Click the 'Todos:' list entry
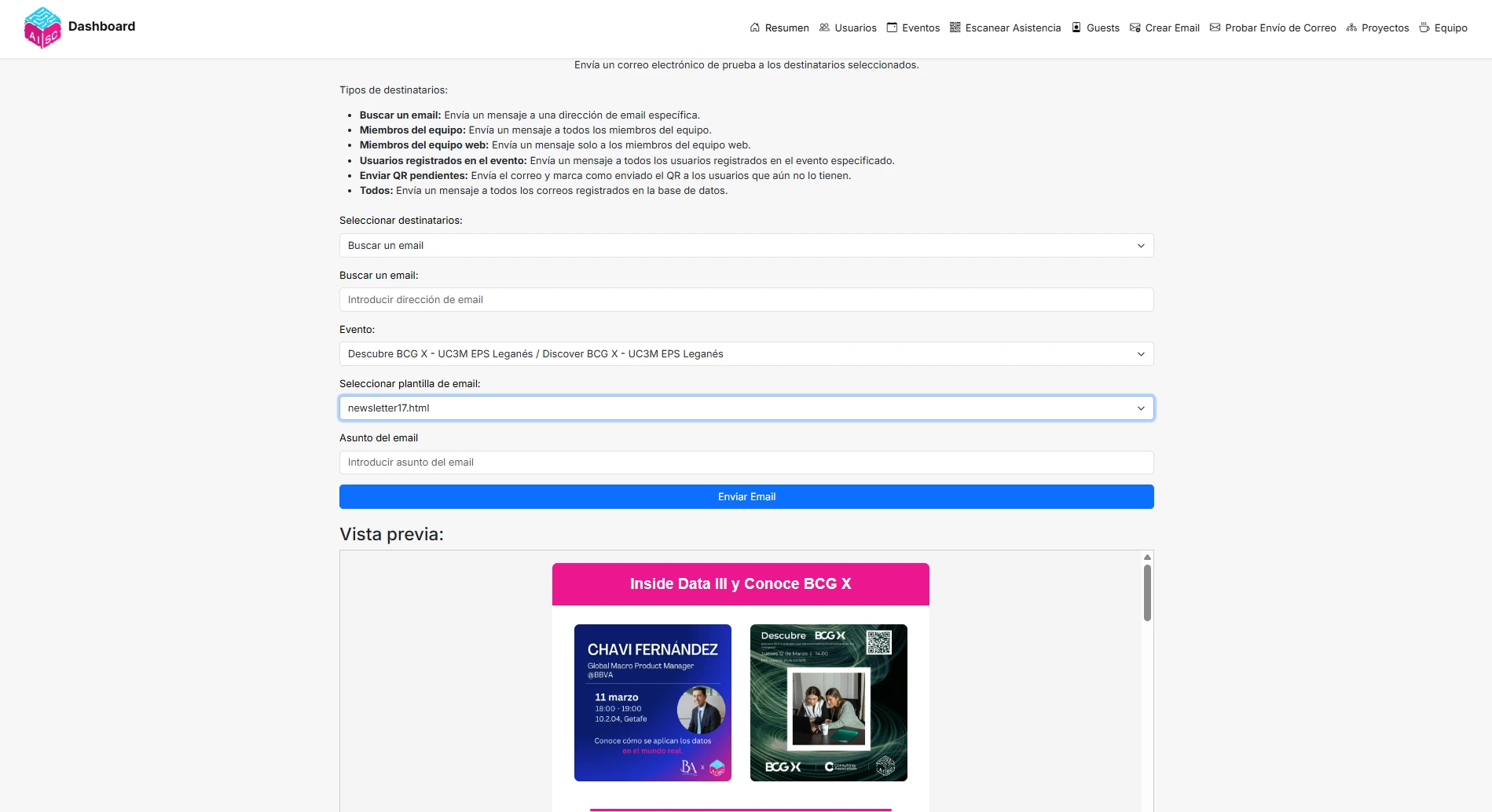The width and height of the screenshot is (1492, 812). (x=544, y=191)
